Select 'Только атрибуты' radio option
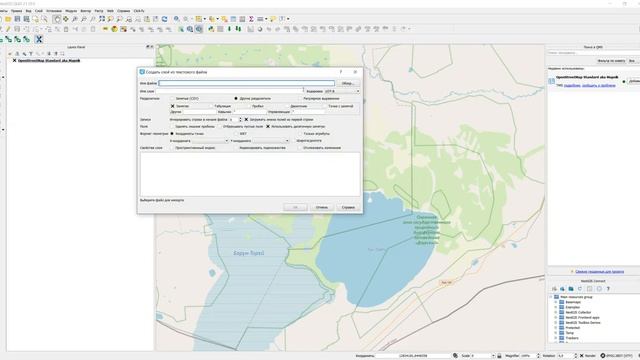This screenshot has height=360, width=640. click(300, 133)
